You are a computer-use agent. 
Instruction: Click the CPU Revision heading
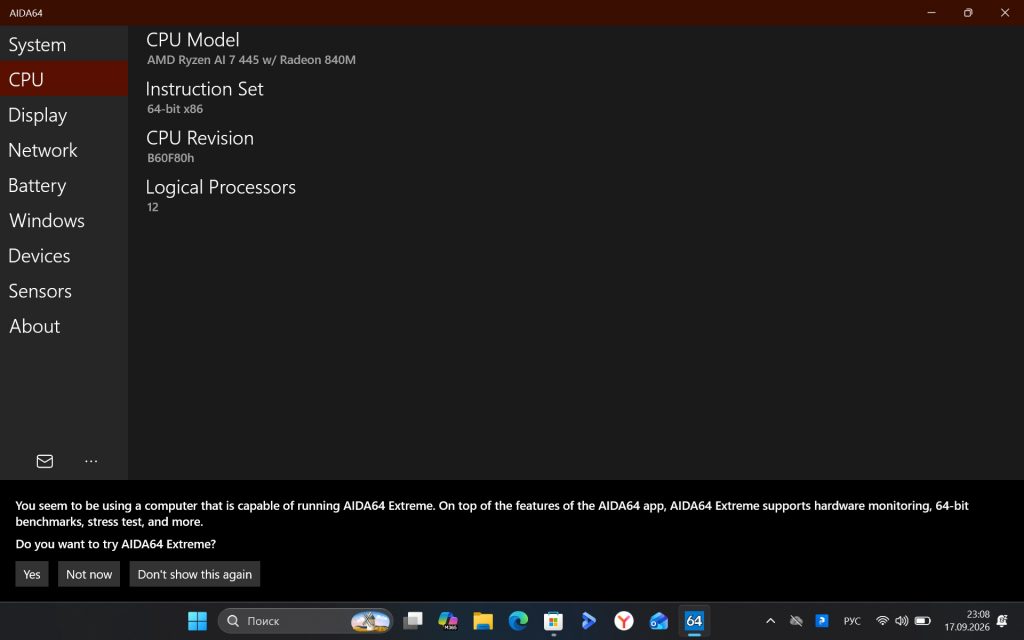pos(200,138)
